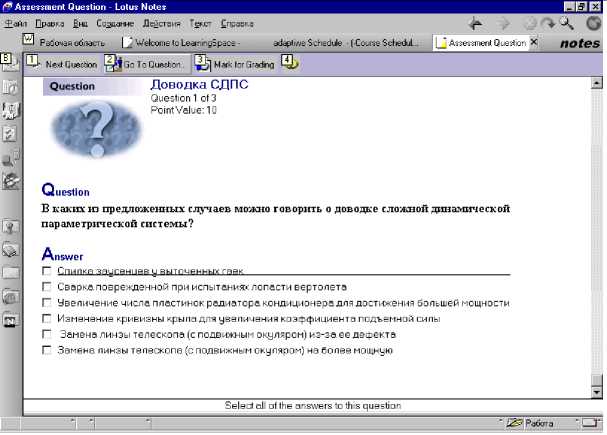Click scrollbar up arrow
The width and height of the screenshot is (607, 435).
click(x=597, y=83)
